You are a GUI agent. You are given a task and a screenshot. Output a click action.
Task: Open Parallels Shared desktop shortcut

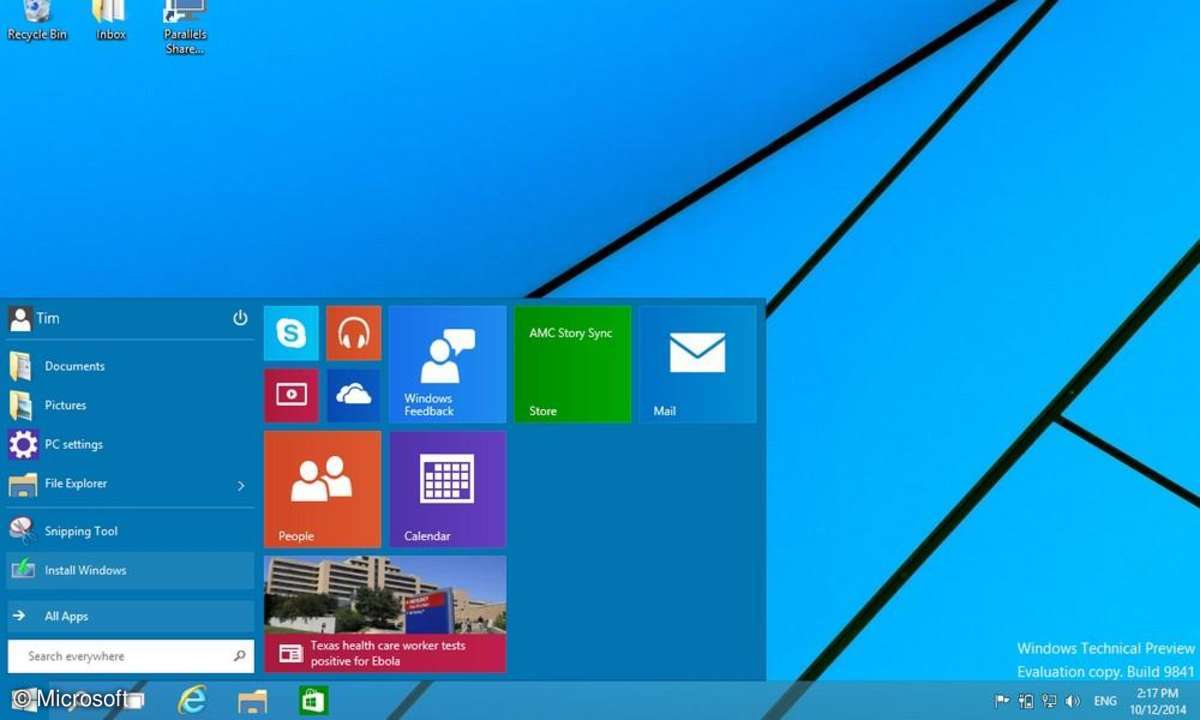pyautogui.click(x=185, y=27)
